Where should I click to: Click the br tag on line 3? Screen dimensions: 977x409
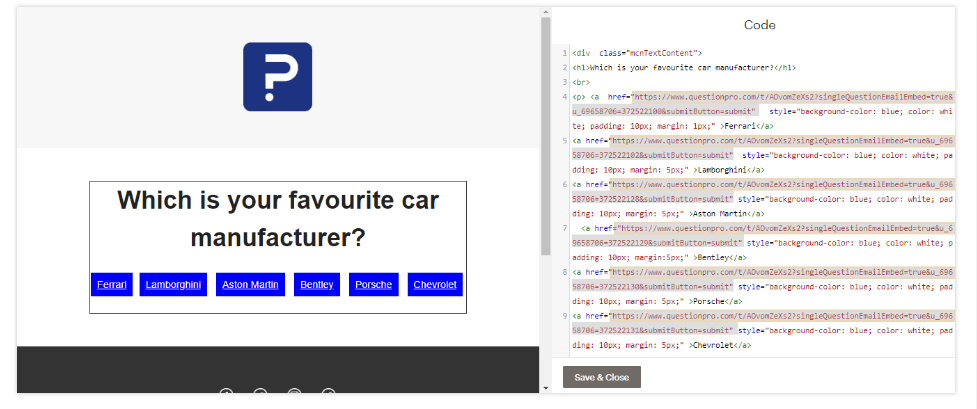[581, 82]
